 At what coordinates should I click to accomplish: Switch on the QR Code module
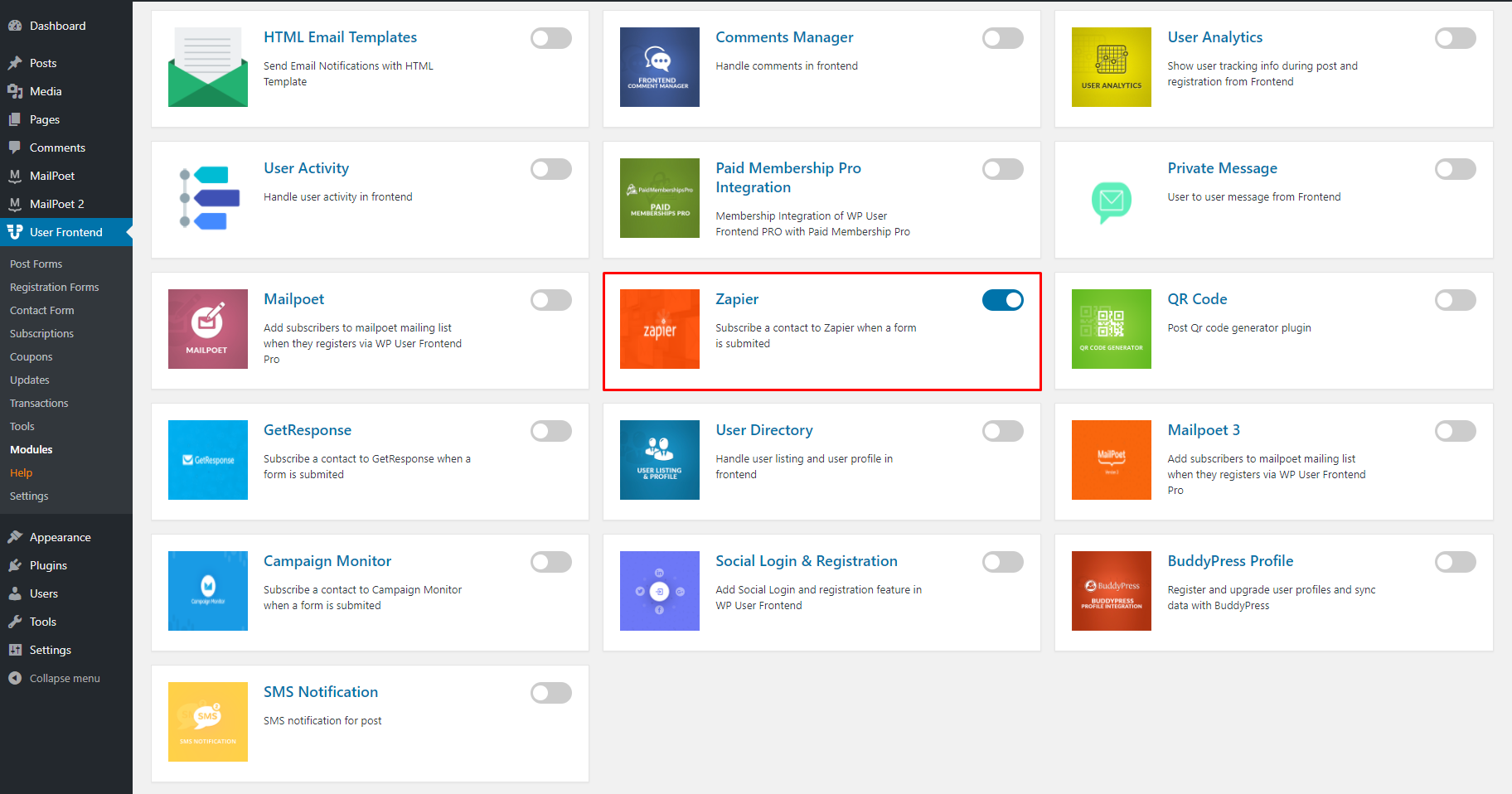pos(1455,300)
